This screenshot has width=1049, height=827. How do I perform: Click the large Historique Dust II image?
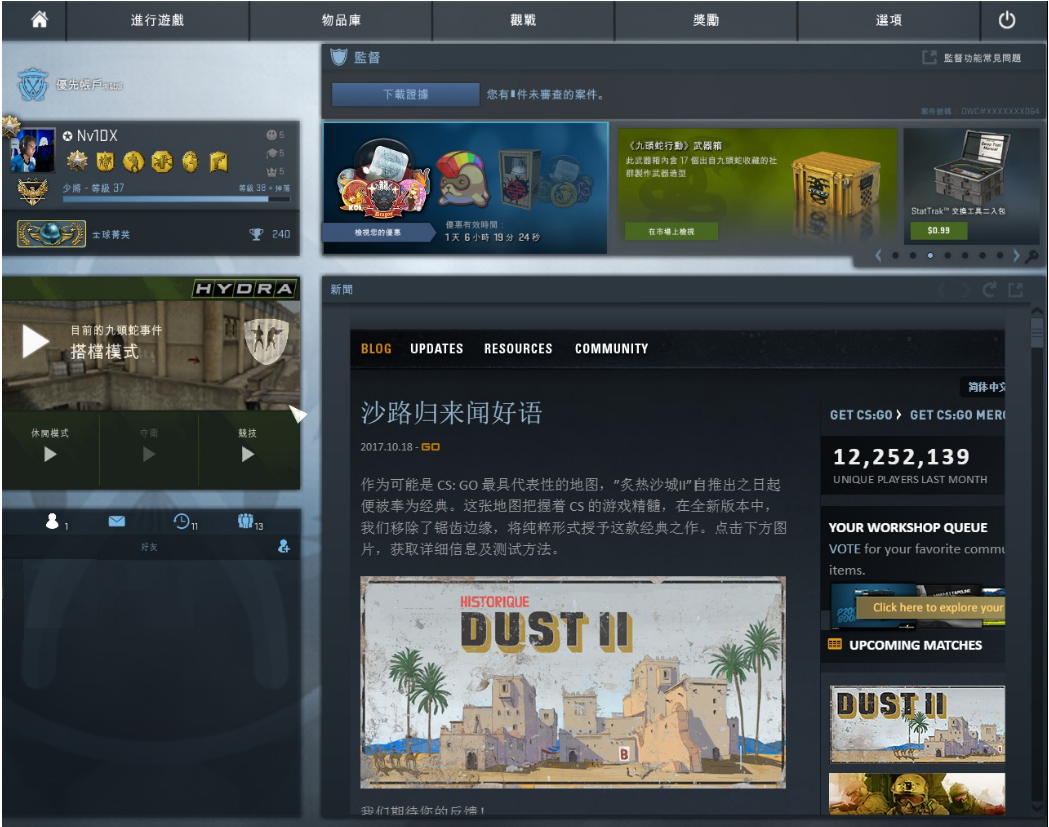point(573,682)
